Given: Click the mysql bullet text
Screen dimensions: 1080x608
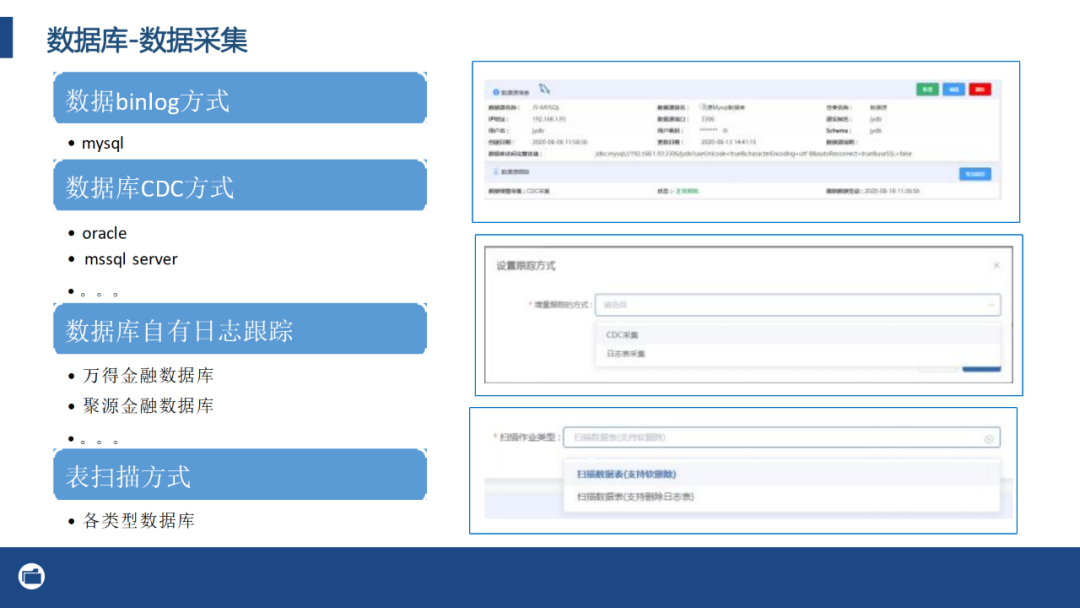Looking at the screenshot, I should [103, 144].
